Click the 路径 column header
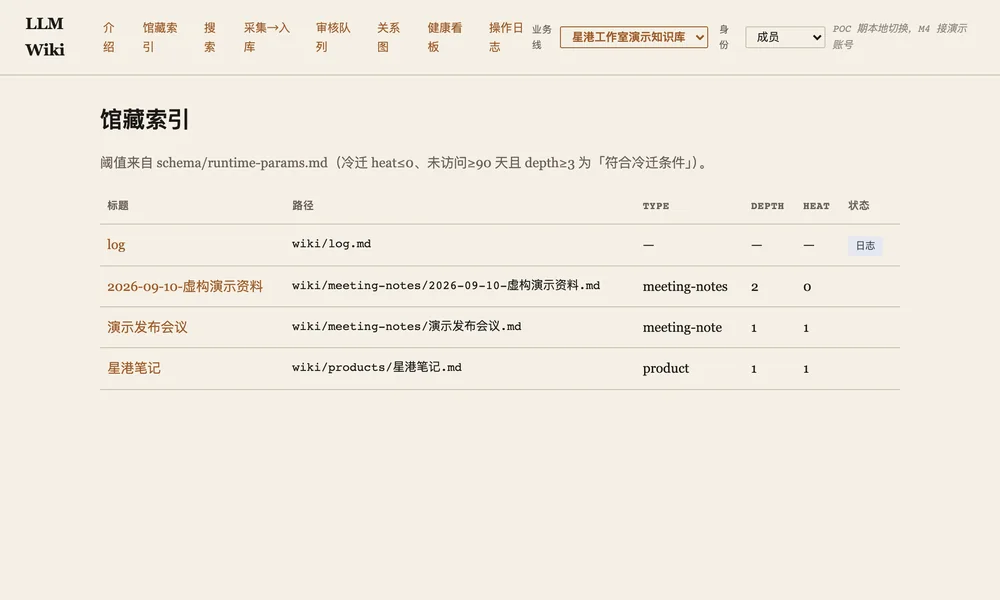 (303, 205)
